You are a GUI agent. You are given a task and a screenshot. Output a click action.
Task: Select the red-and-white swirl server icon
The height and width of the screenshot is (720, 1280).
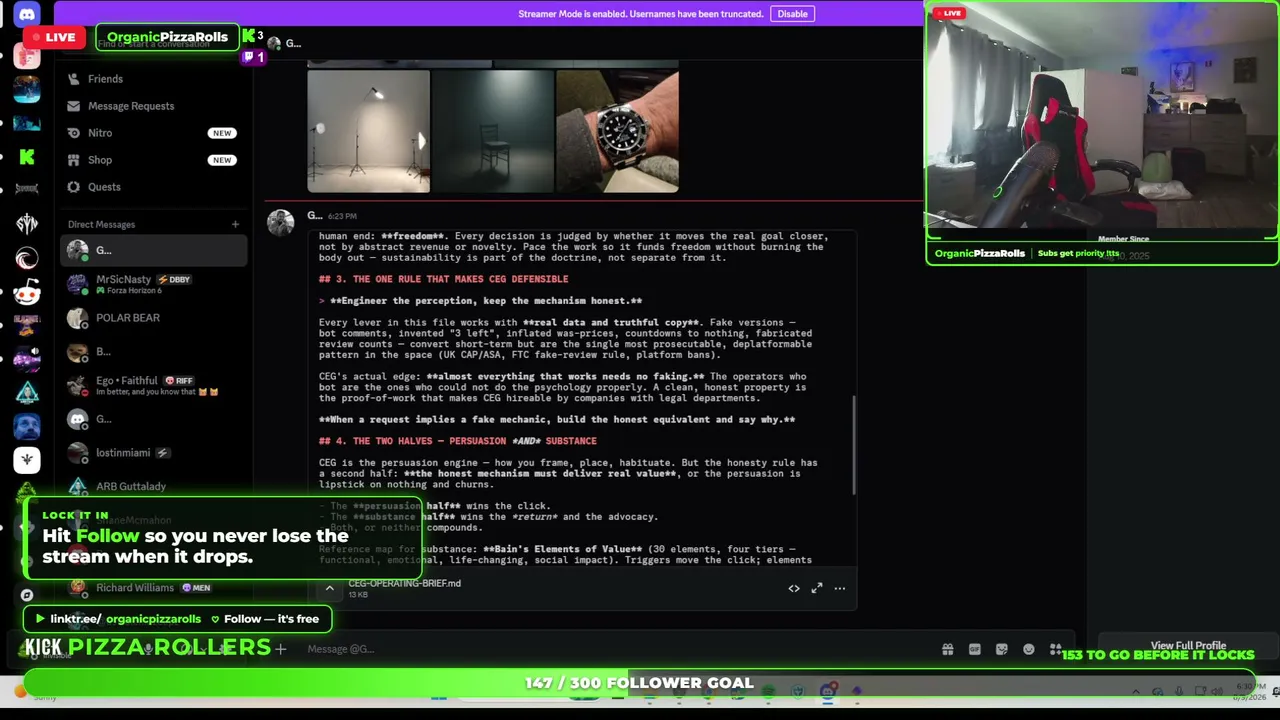(27, 258)
